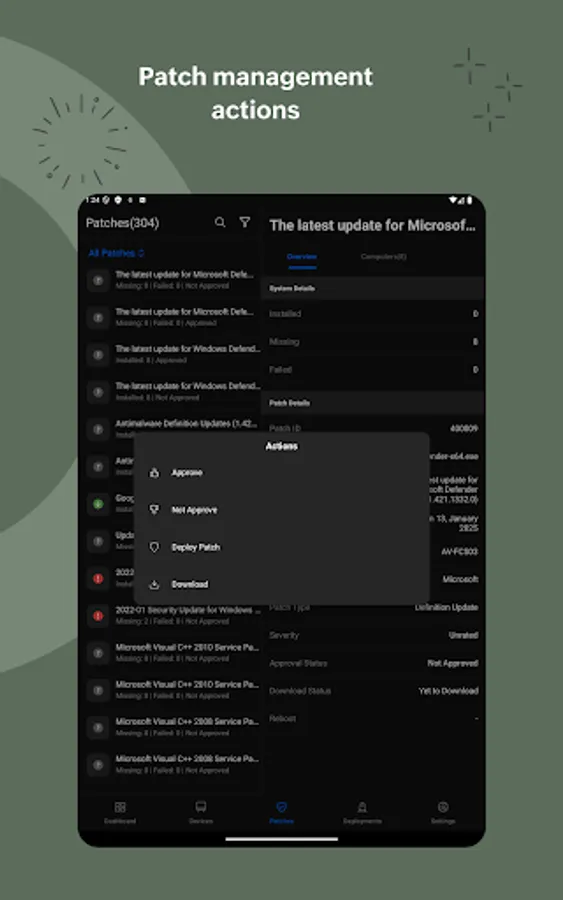Tap the Reboot row label

pyautogui.click(x=282, y=719)
